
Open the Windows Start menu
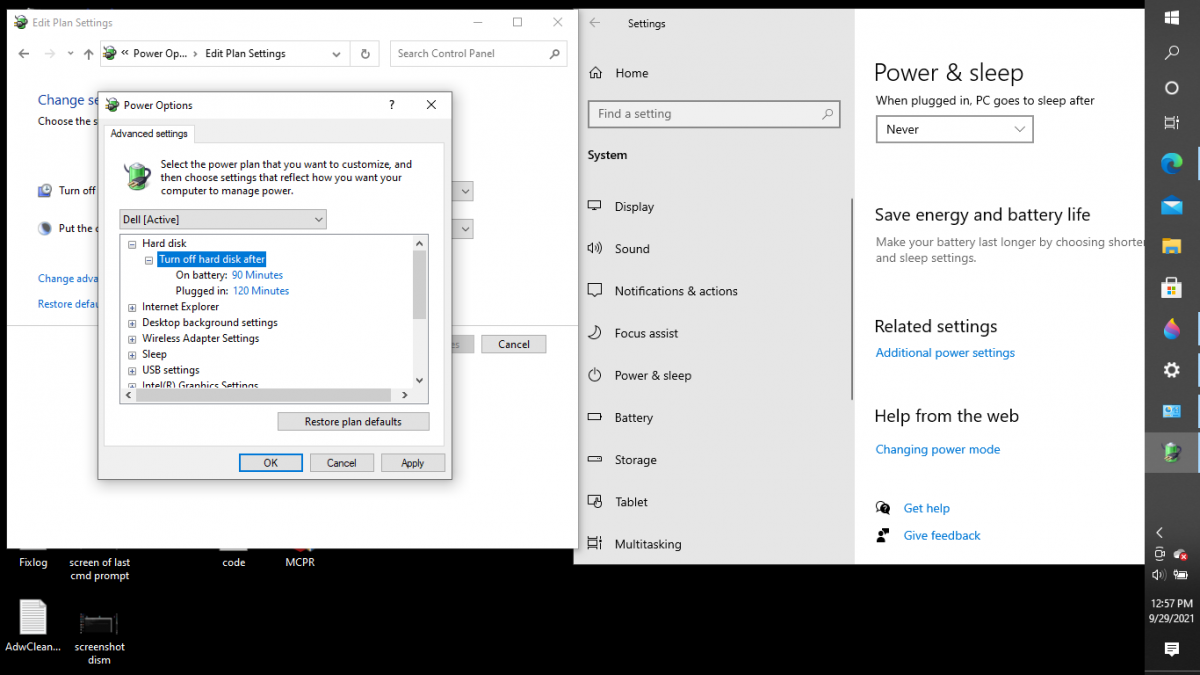click(1171, 17)
